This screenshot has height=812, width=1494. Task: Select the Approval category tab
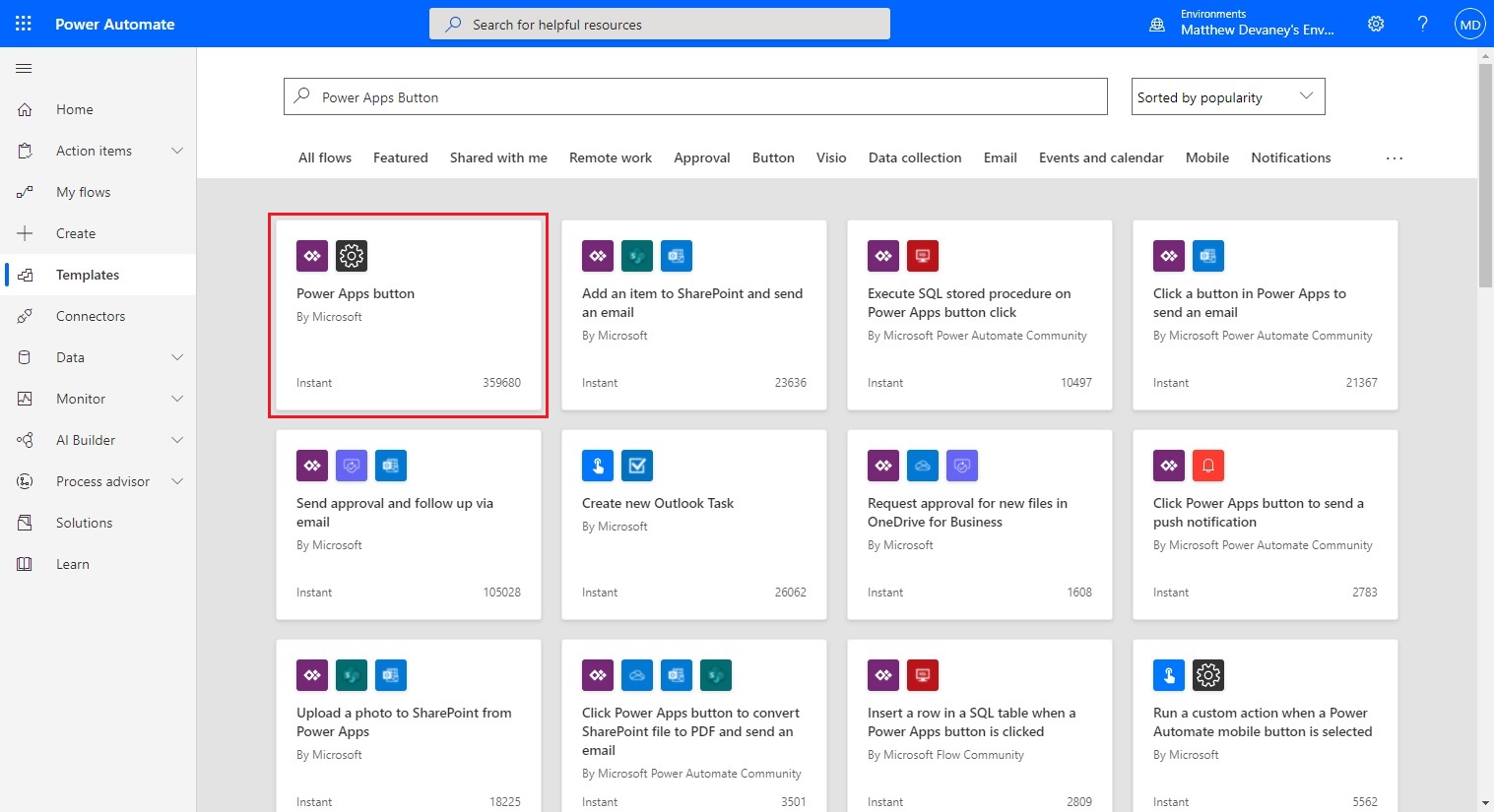coord(701,157)
